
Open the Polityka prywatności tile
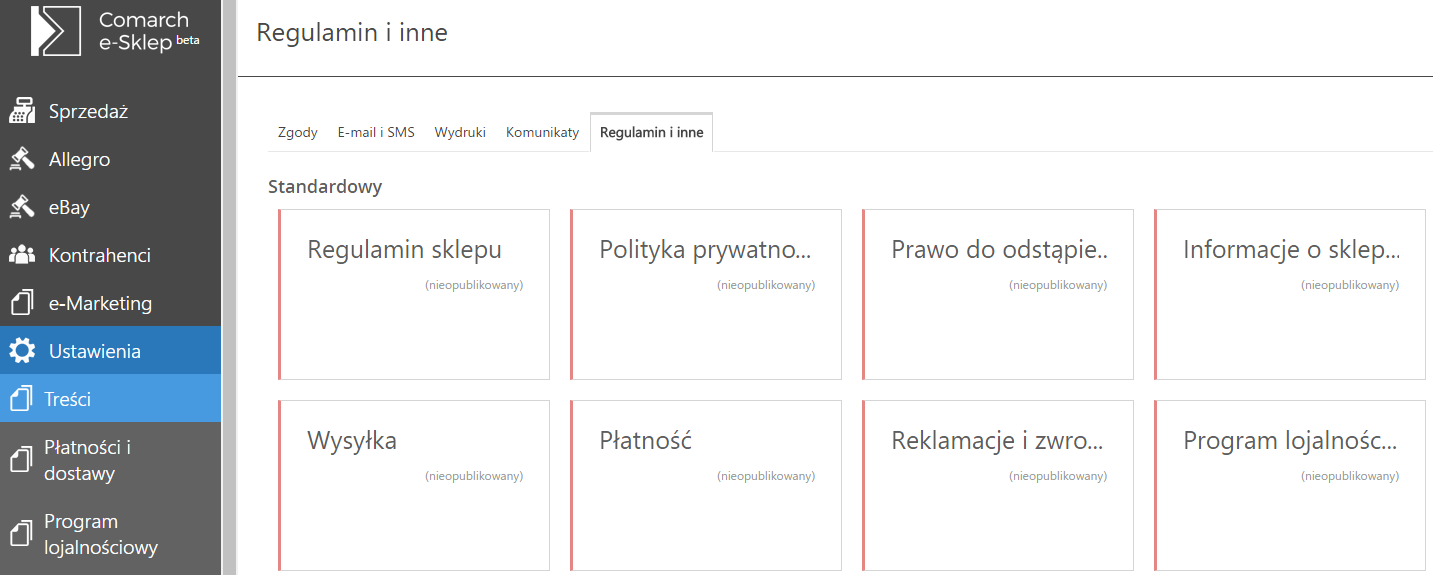tap(706, 294)
